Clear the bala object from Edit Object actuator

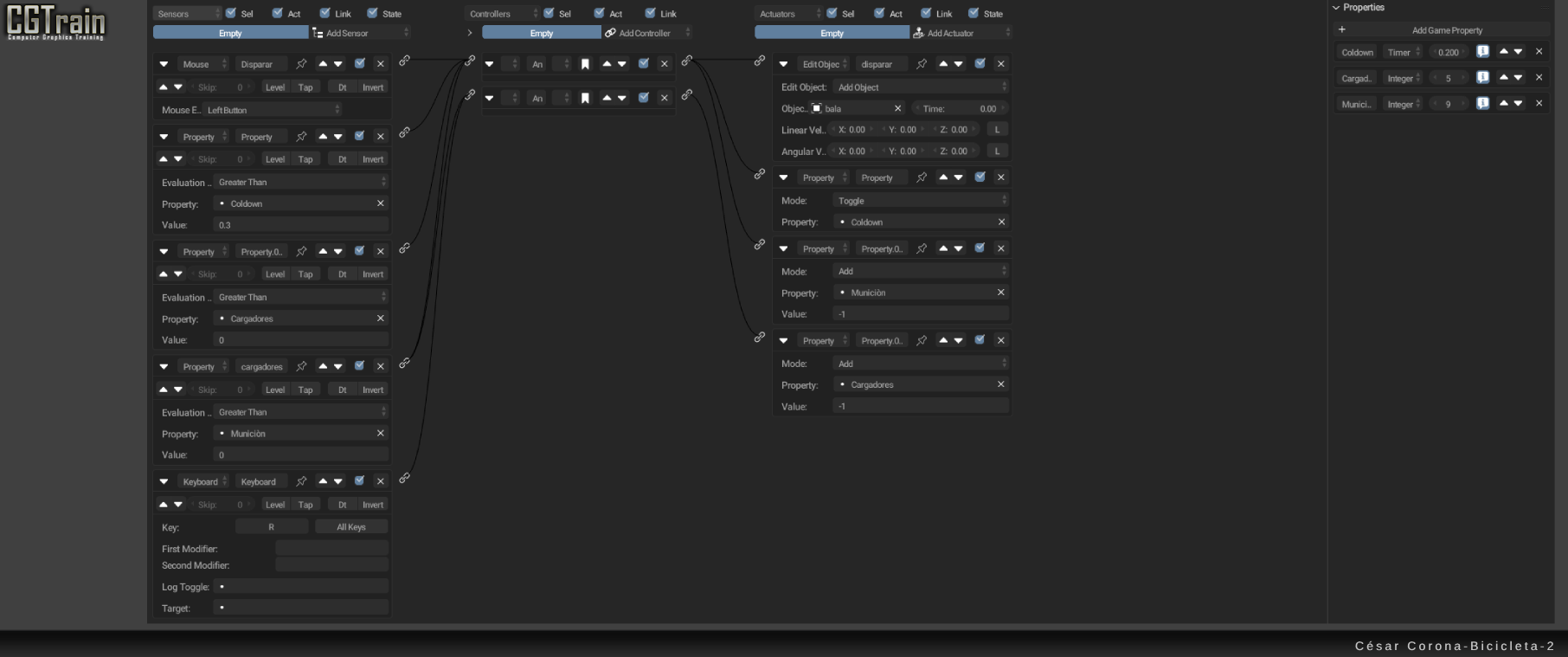pos(897,109)
